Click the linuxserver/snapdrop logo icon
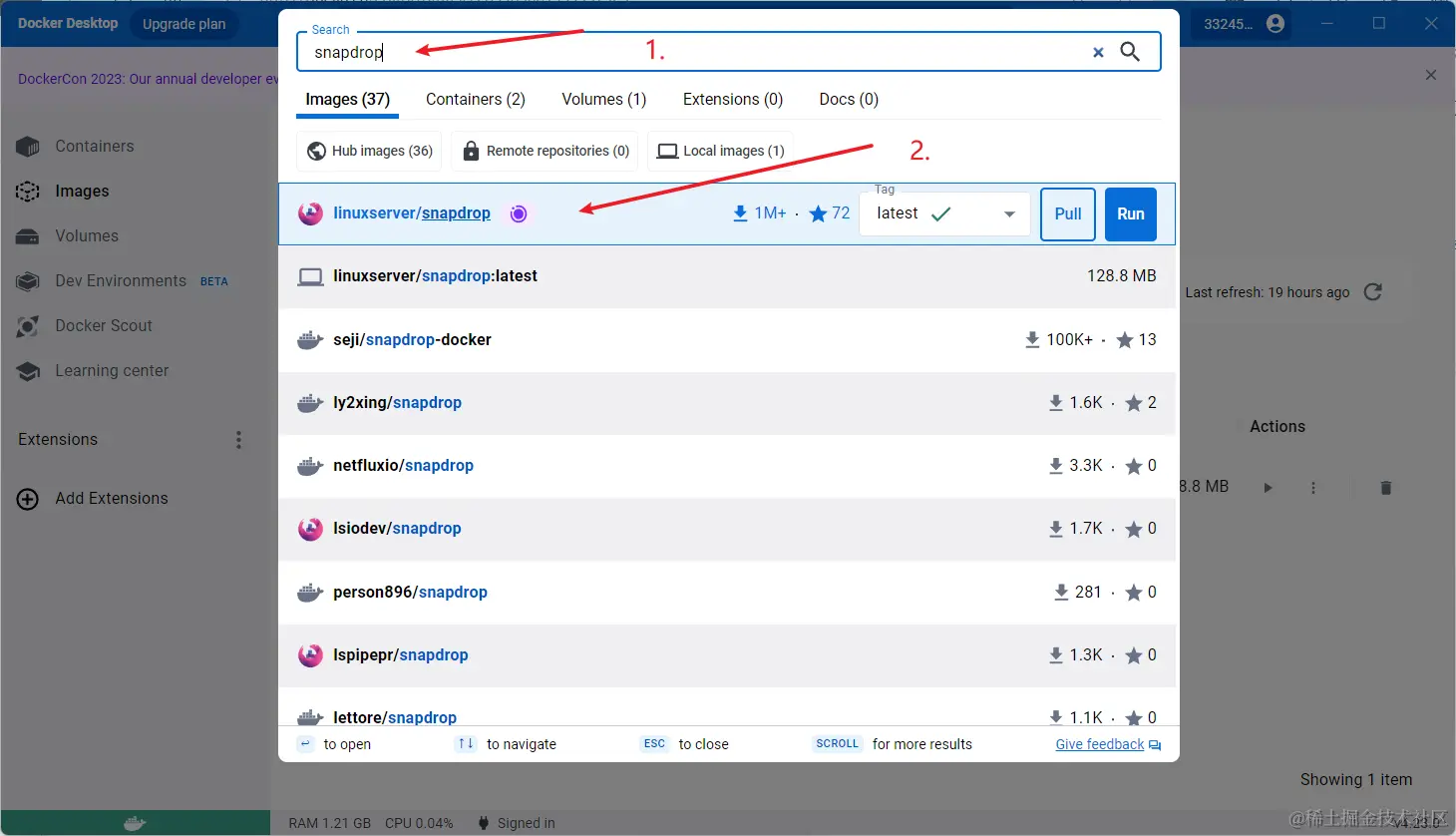This screenshot has height=836, width=1456. (310, 213)
